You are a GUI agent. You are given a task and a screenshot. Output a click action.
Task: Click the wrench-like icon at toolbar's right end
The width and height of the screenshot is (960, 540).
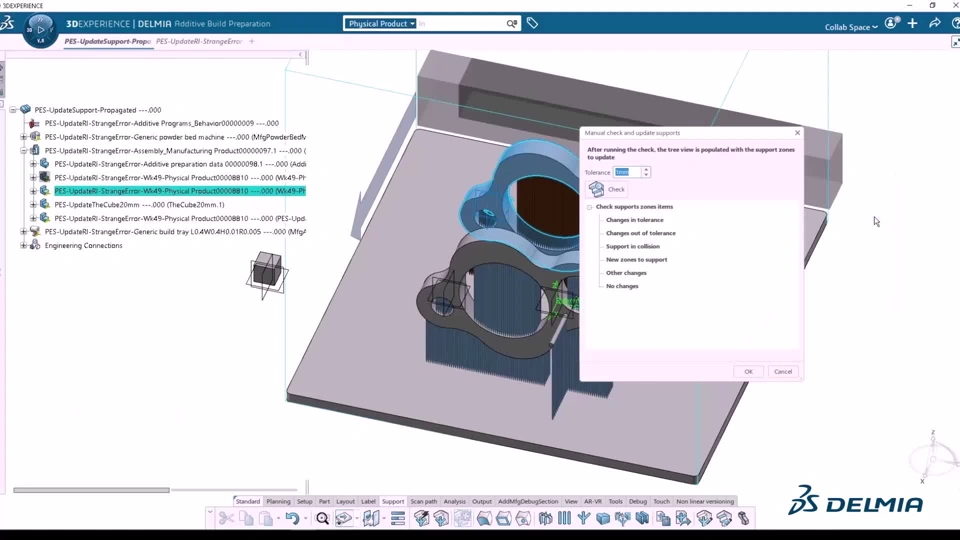tap(744, 519)
